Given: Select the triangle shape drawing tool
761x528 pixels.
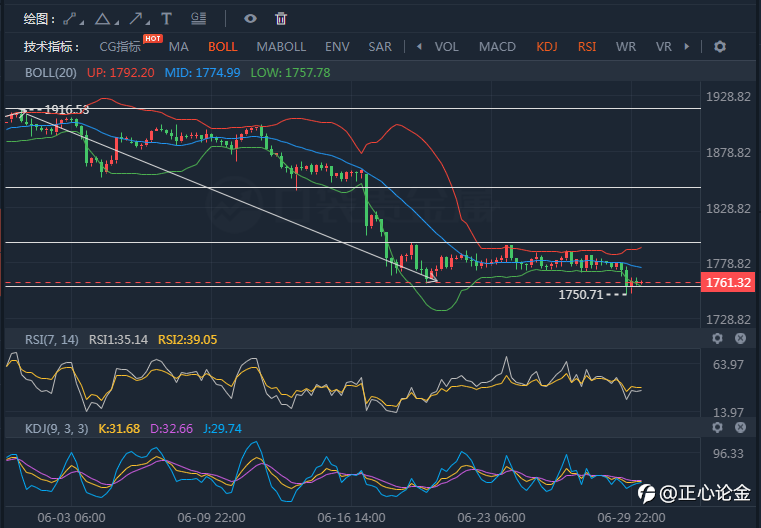Looking at the screenshot, I should coord(102,19).
